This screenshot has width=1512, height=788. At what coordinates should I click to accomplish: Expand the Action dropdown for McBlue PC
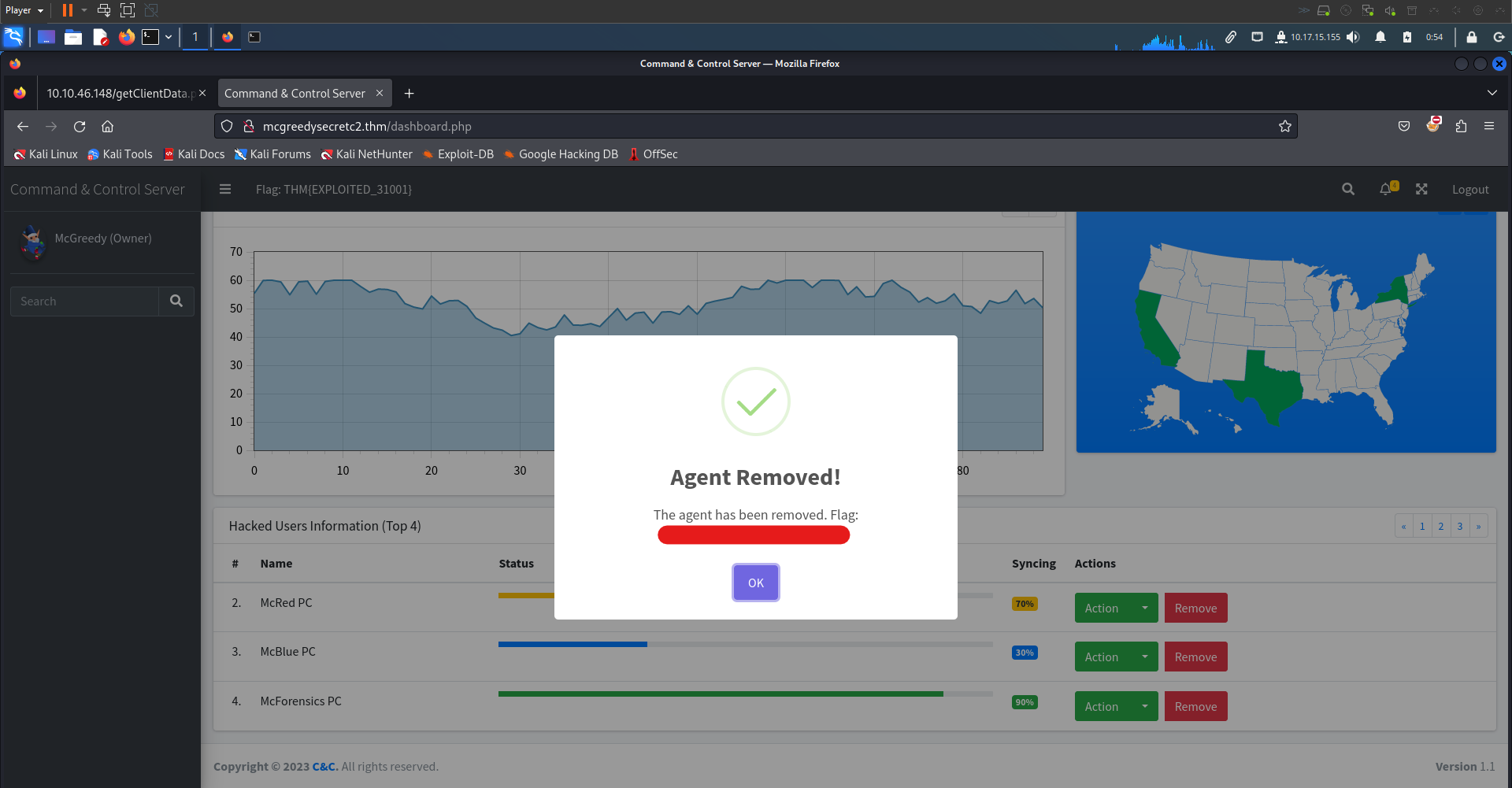click(1144, 657)
